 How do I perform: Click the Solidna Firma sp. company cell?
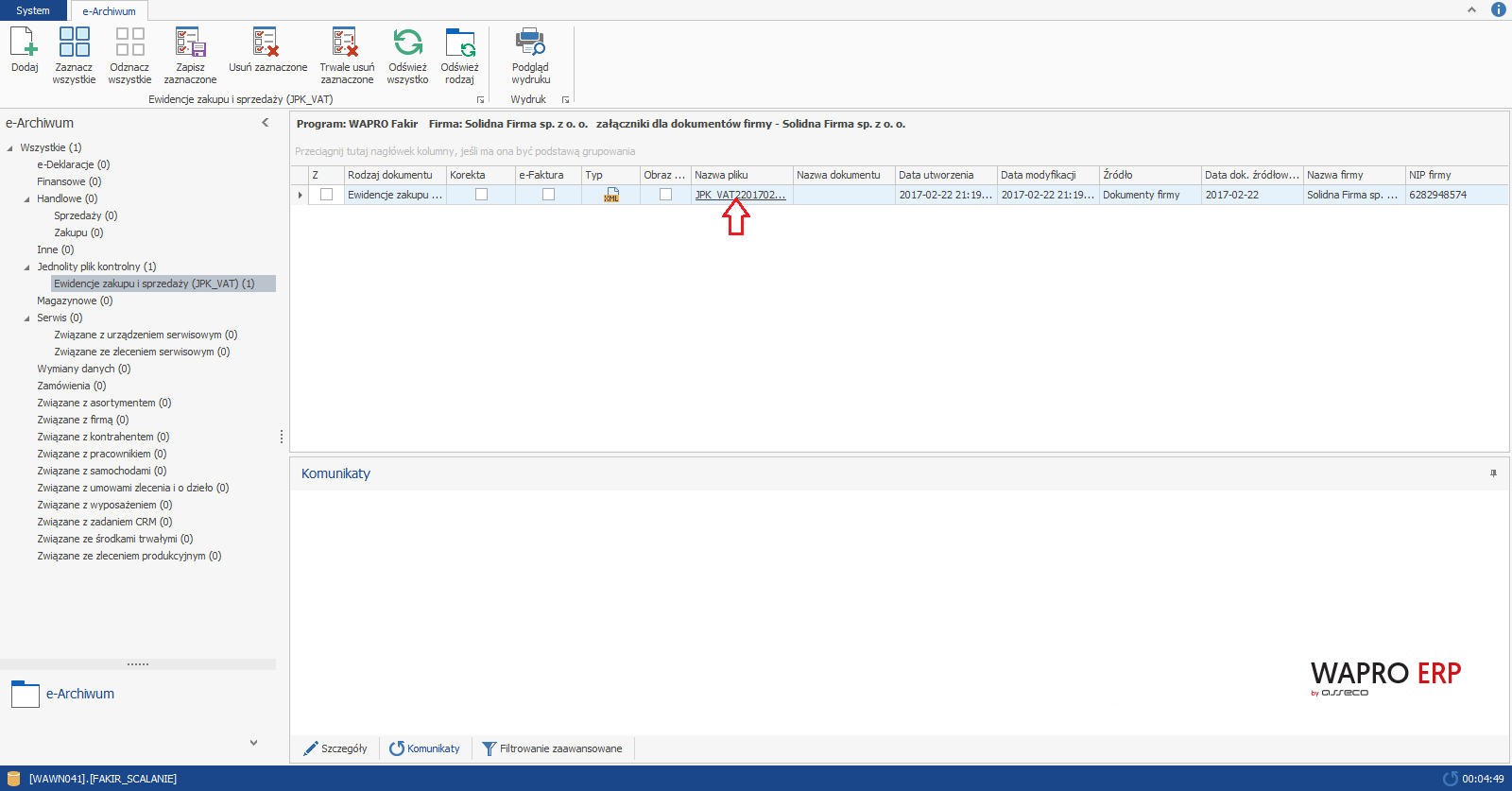point(1354,195)
